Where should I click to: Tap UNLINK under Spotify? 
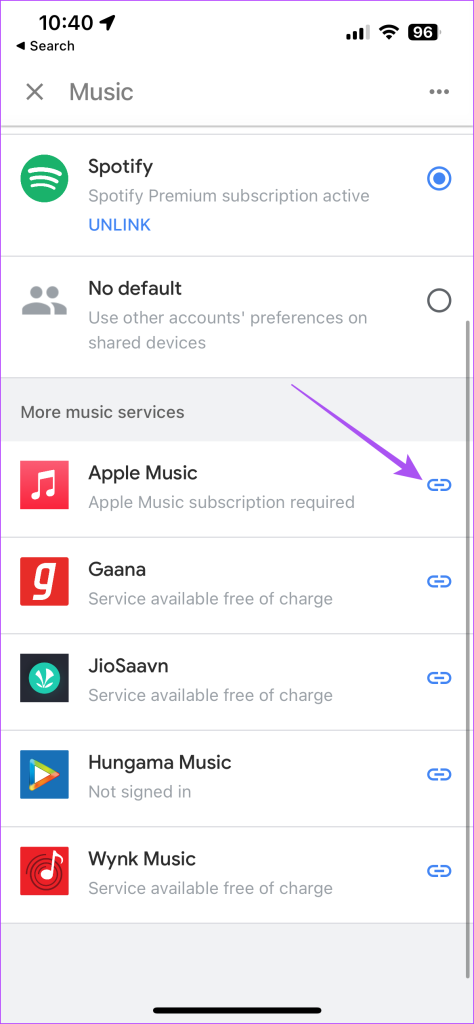pos(119,225)
